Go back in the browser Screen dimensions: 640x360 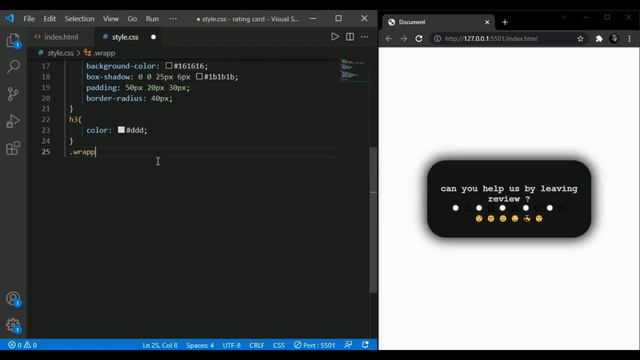coord(389,38)
